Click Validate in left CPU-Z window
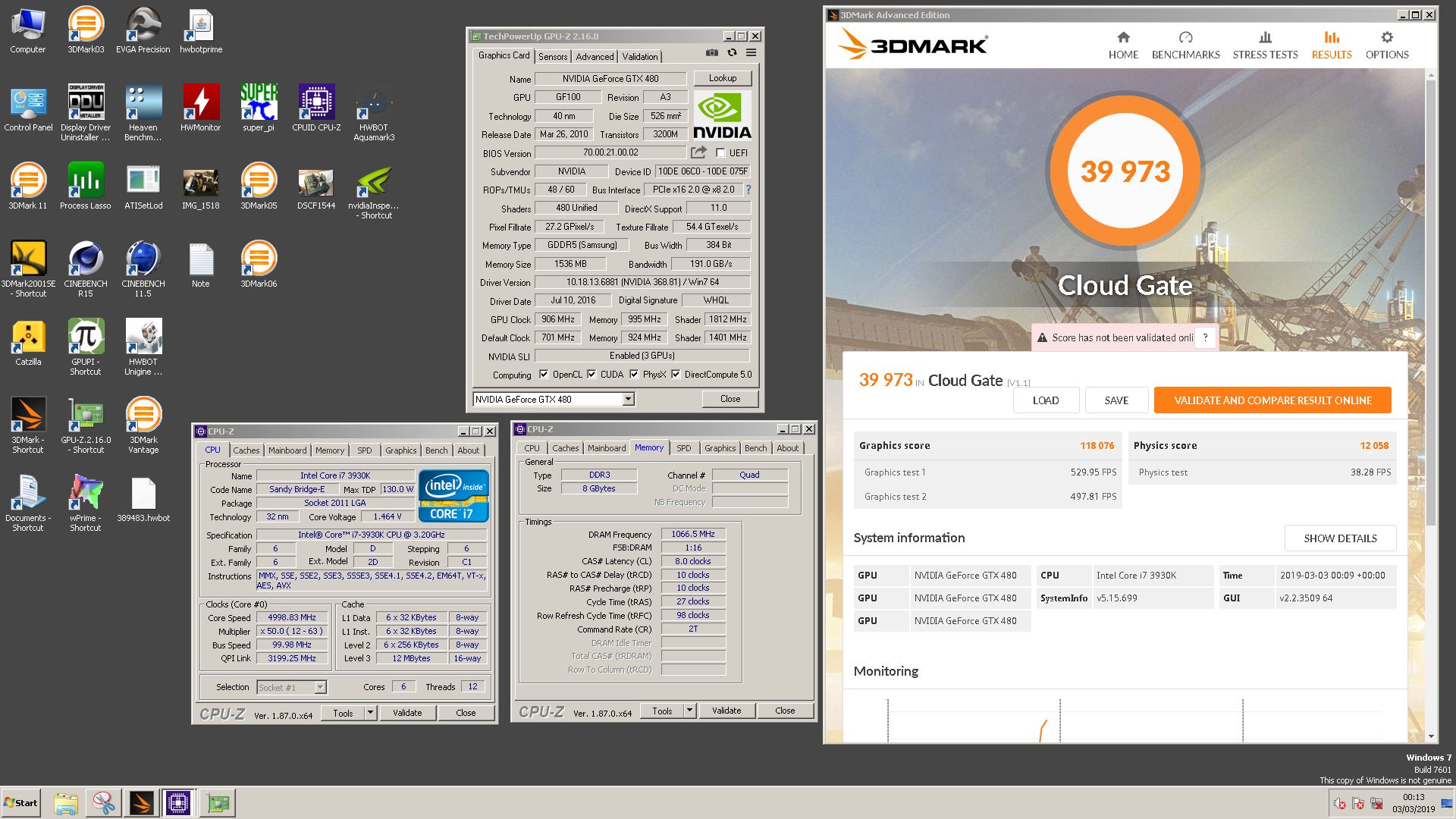This screenshot has height=819, width=1456. click(x=407, y=713)
